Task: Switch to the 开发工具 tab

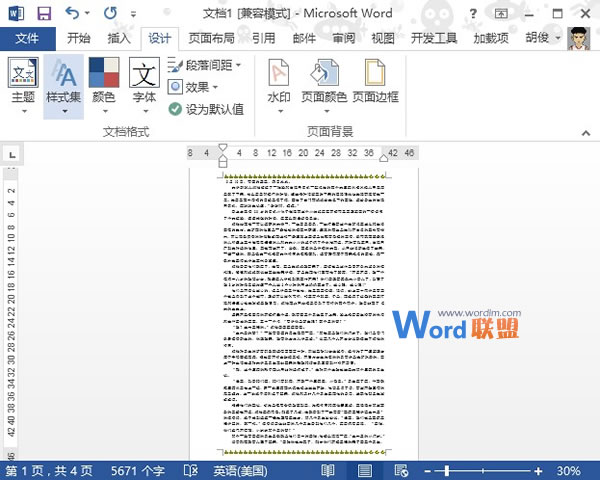Action: point(434,38)
